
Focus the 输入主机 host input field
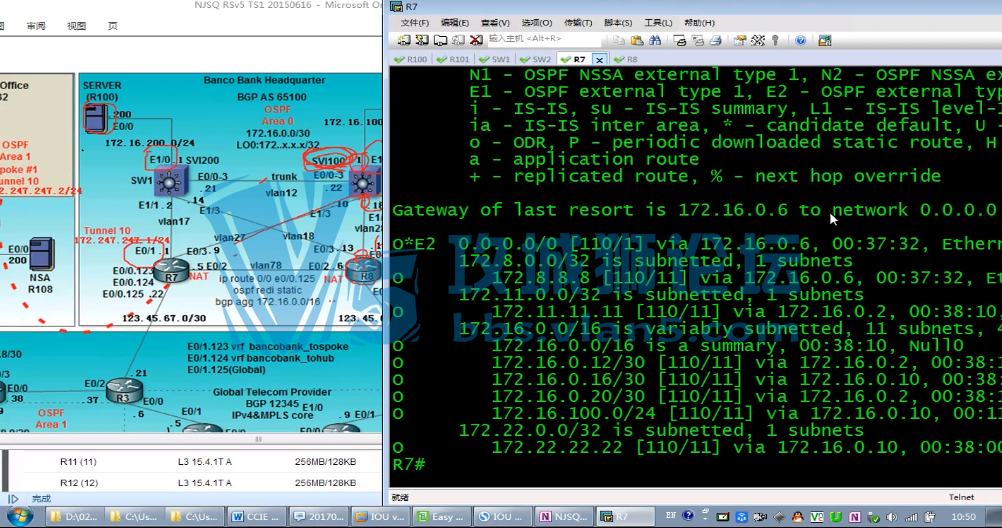pyautogui.click(x=543, y=39)
